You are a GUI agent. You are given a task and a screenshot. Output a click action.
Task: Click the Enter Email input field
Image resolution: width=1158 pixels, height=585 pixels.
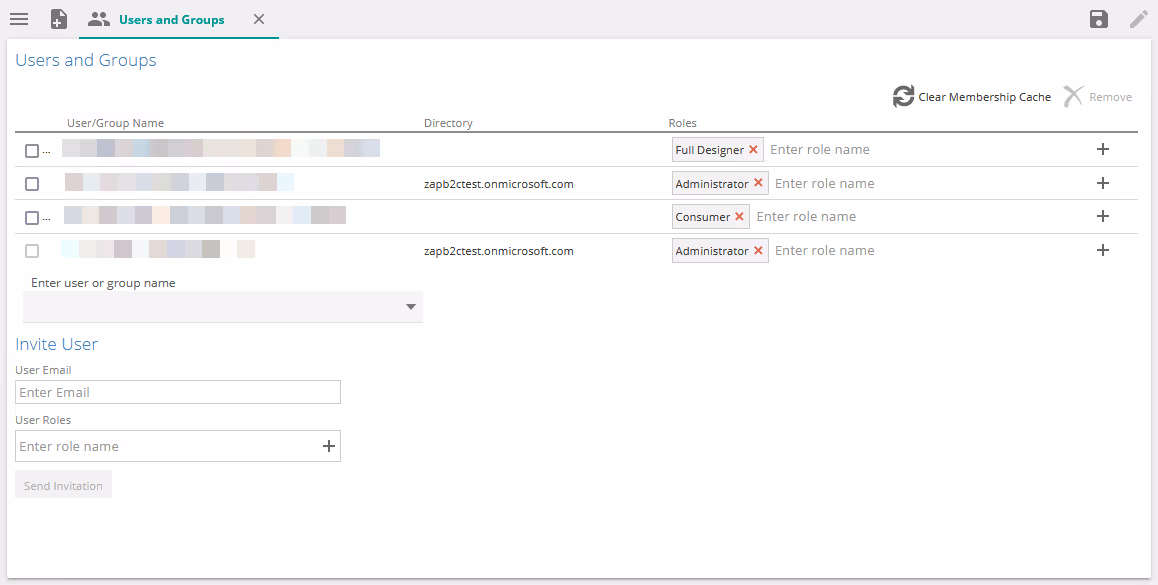[178, 392]
